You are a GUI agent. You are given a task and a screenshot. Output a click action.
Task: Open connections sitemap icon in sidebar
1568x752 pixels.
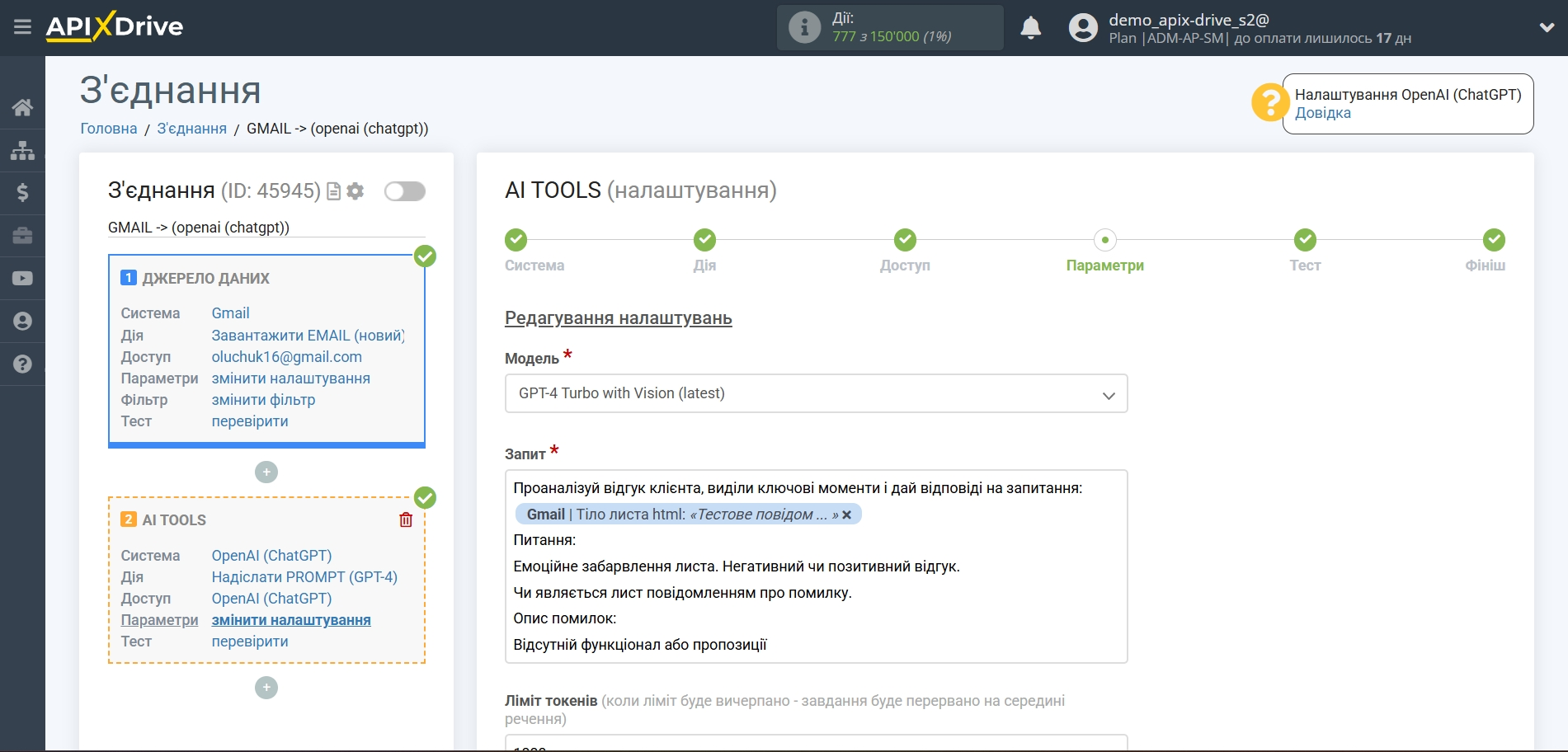point(22,150)
